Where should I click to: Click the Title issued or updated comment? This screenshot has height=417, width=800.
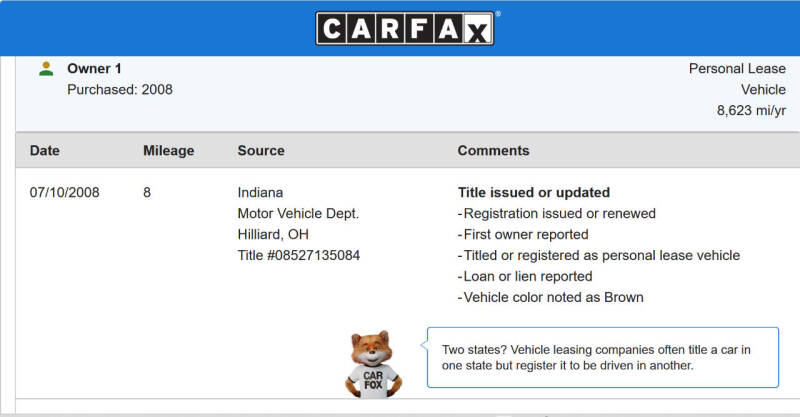tap(534, 192)
